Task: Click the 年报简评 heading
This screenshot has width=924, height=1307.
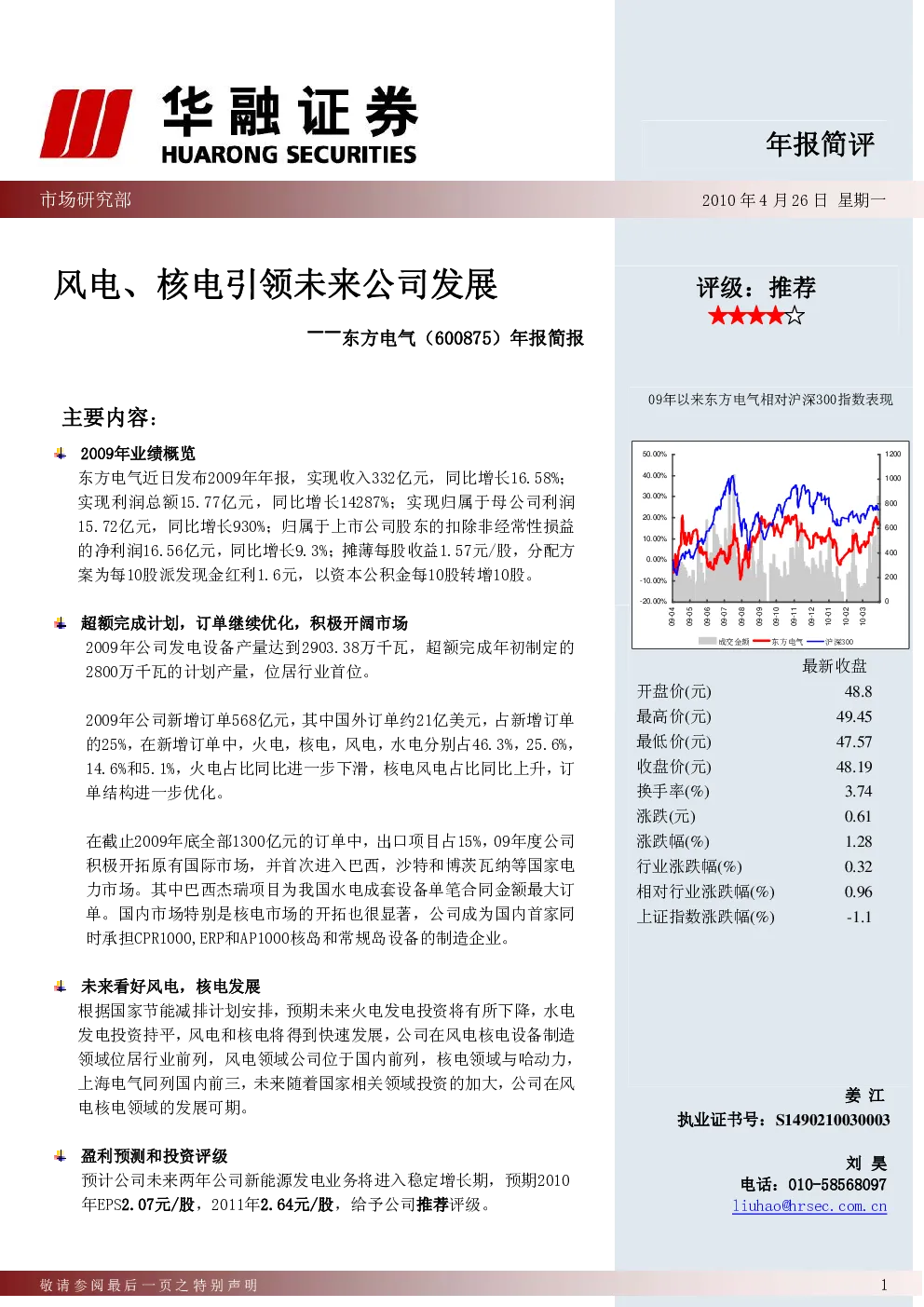Action: [x=820, y=144]
